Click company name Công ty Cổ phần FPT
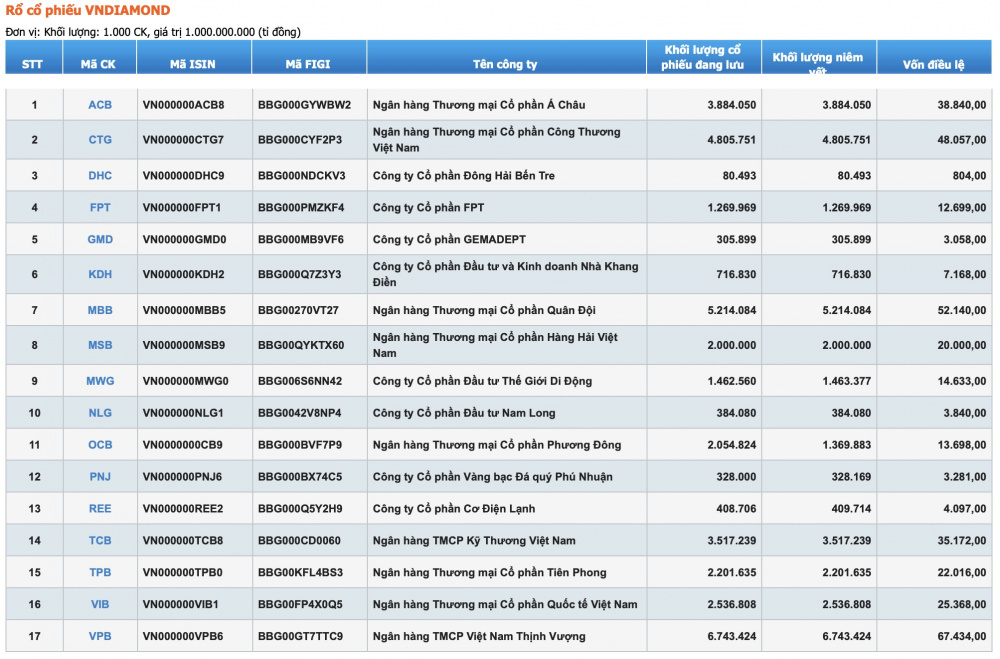 point(429,207)
